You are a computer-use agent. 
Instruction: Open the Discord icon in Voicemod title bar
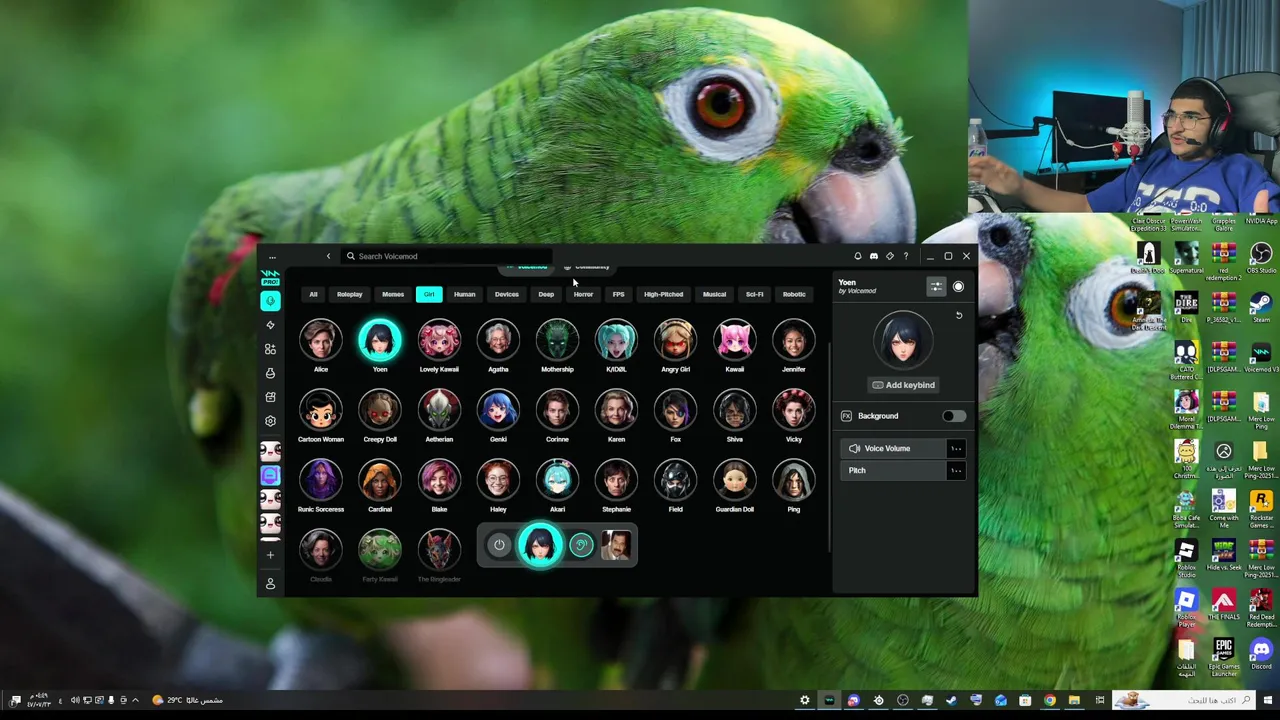(873, 256)
